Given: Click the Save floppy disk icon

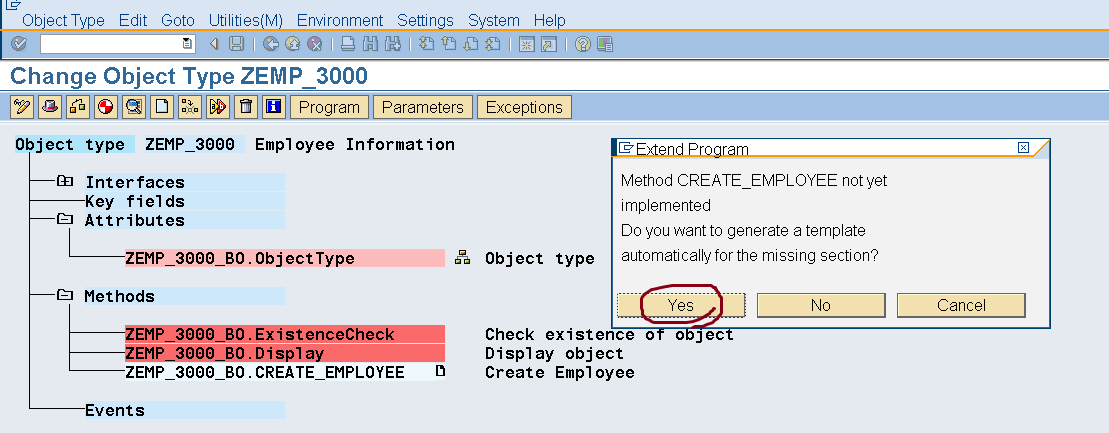Looking at the screenshot, I should 236,44.
